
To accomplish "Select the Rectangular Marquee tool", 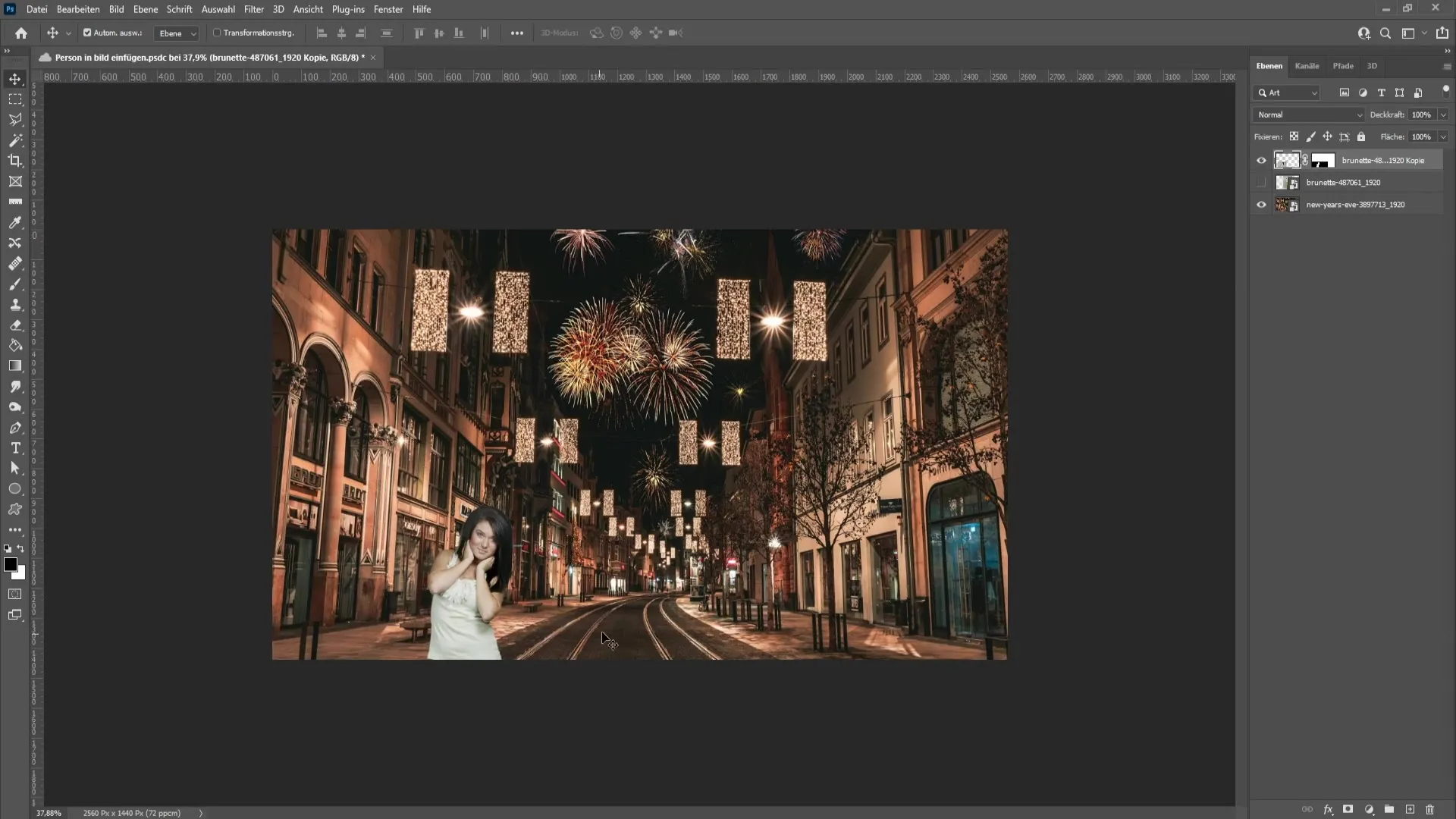I will (x=15, y=99).
